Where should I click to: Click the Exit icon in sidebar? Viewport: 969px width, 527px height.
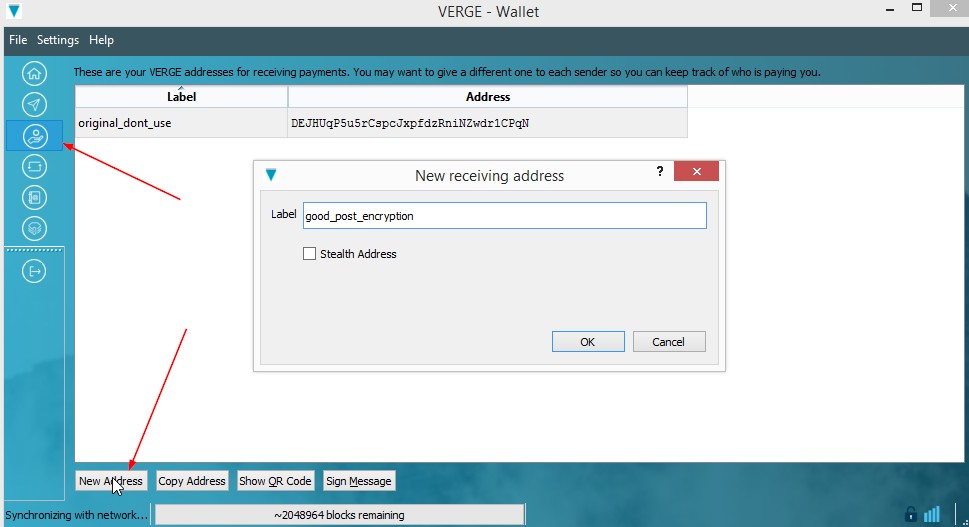(x=34, y=271)
